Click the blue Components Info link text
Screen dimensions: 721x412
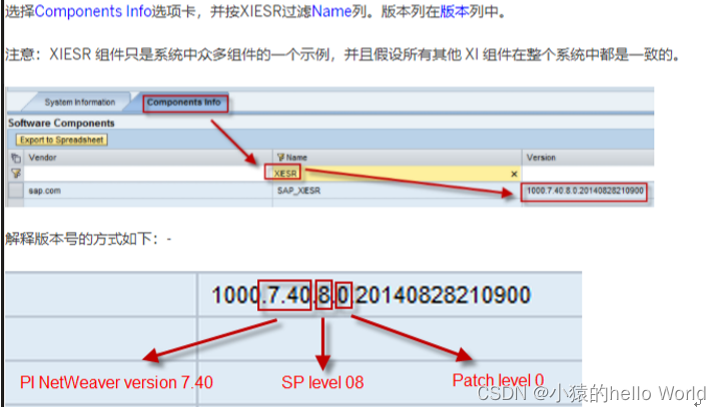(93, 11)
